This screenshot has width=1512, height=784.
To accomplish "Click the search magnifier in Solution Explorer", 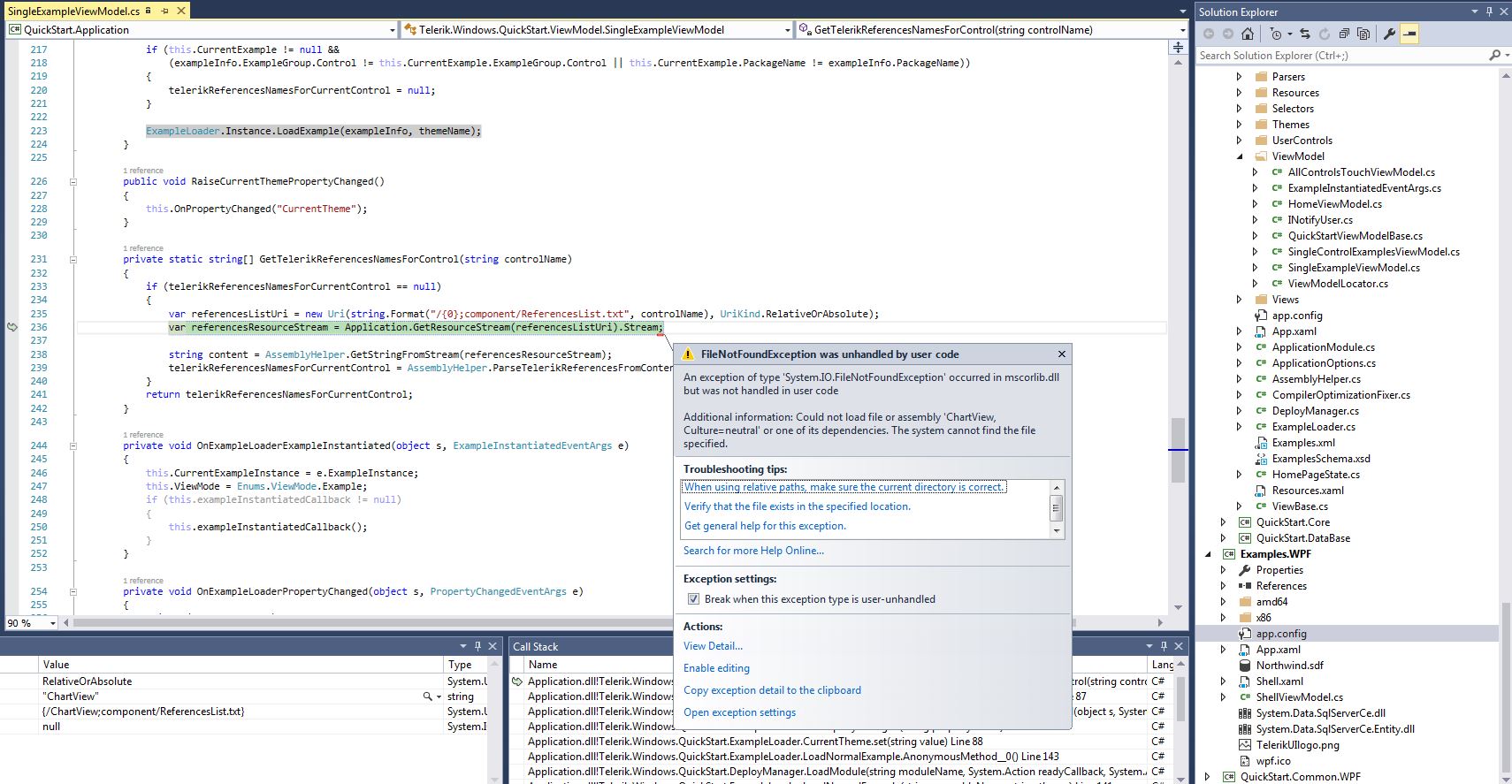I will click(x=1493, y=55).
